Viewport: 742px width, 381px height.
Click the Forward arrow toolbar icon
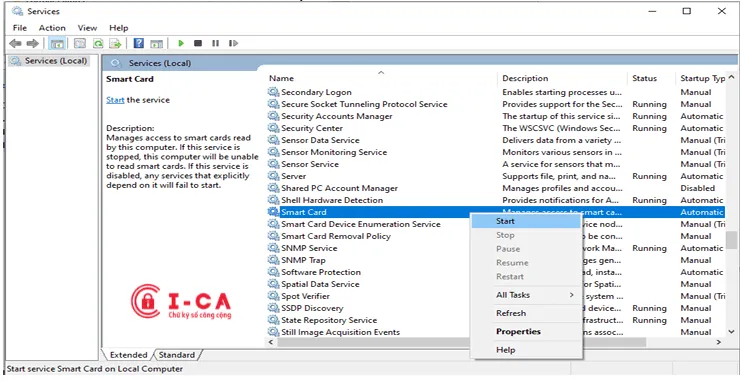(32, 44)
